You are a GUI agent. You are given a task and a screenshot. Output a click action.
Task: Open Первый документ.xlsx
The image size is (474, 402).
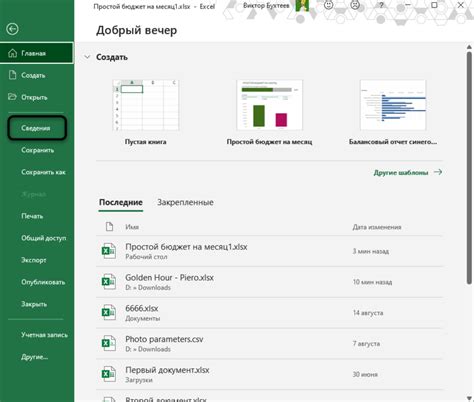pyautogui.click(x=269, y=374)
